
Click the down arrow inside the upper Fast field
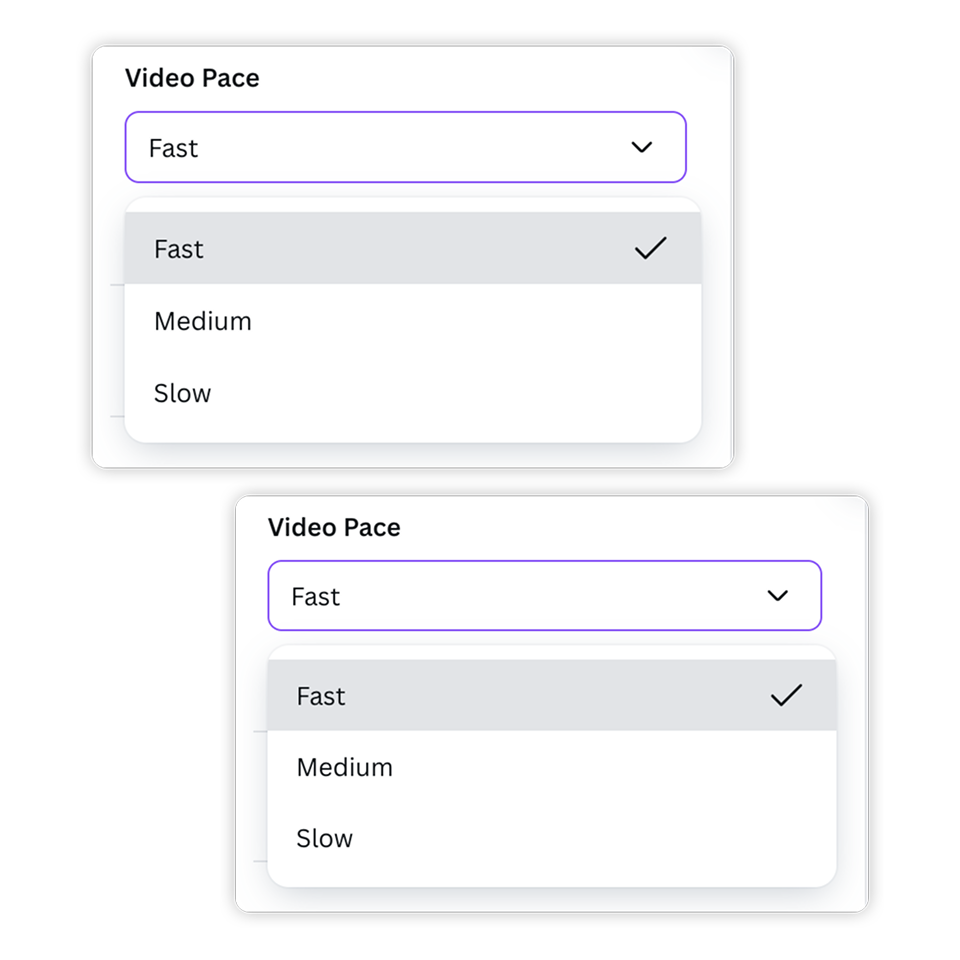tap(641, 147)
